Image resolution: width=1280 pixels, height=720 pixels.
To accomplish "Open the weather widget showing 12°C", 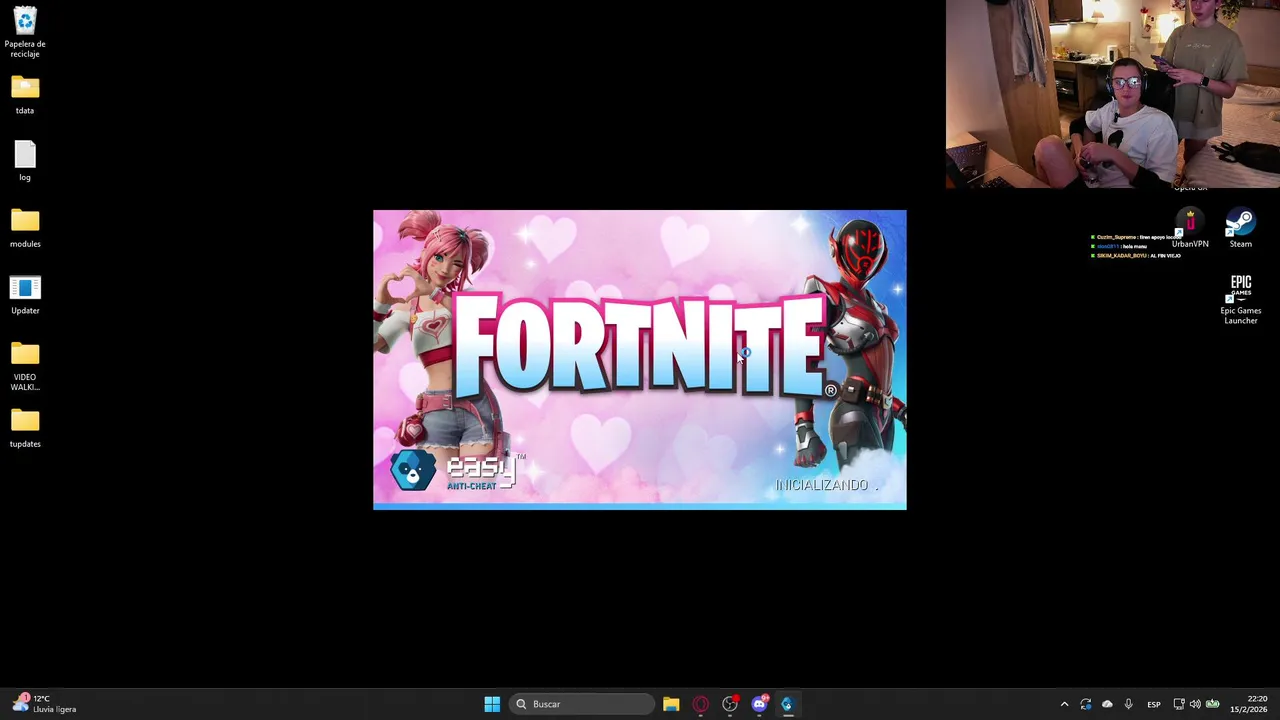I will (x=43, y=704).
